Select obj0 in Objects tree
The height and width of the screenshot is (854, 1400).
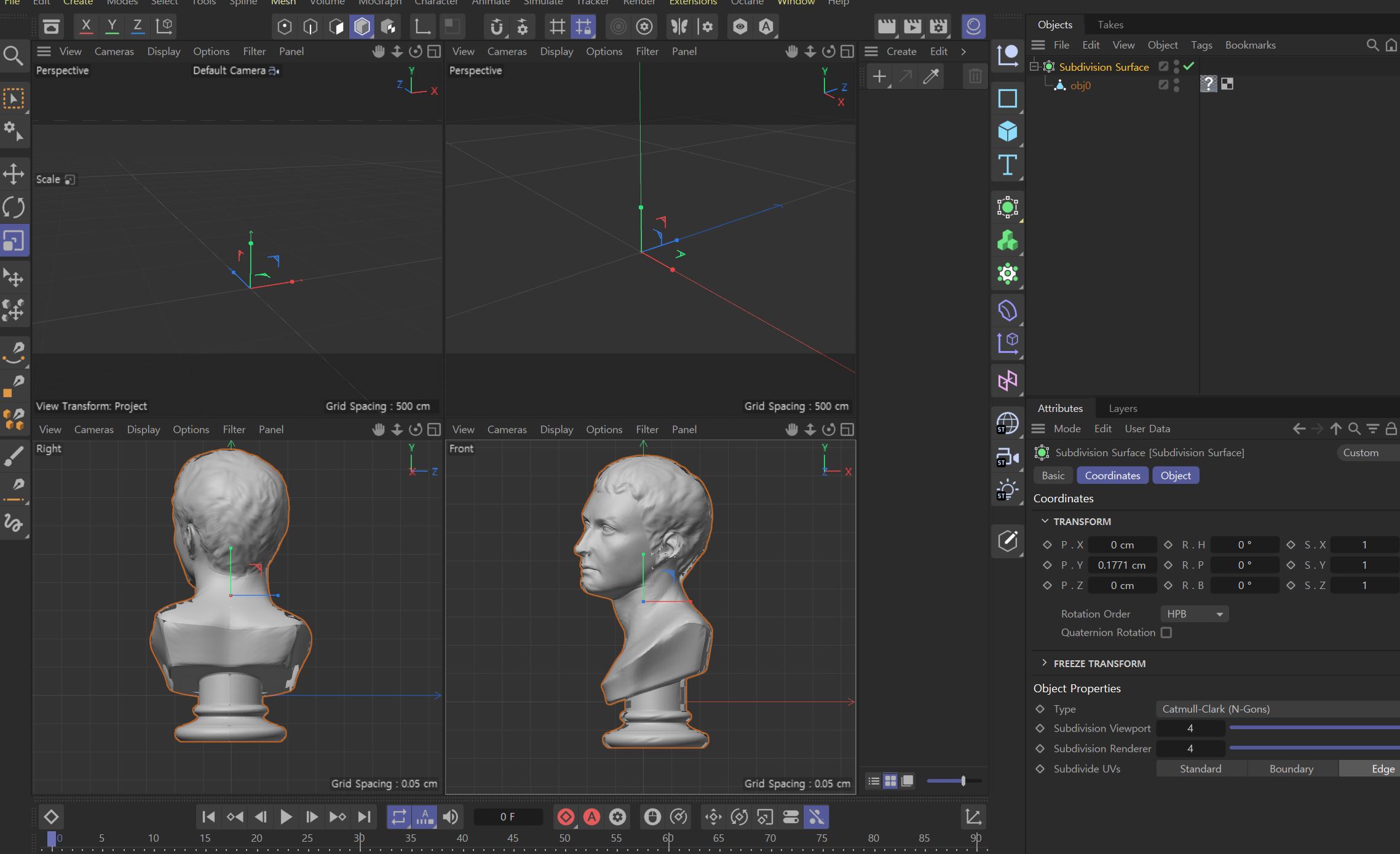1080,85
